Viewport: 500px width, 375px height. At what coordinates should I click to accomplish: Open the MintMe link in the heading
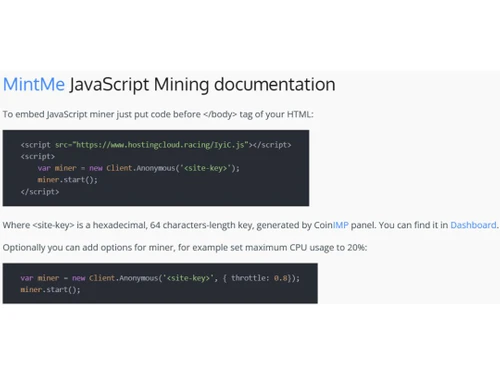[x=34, y=84]
